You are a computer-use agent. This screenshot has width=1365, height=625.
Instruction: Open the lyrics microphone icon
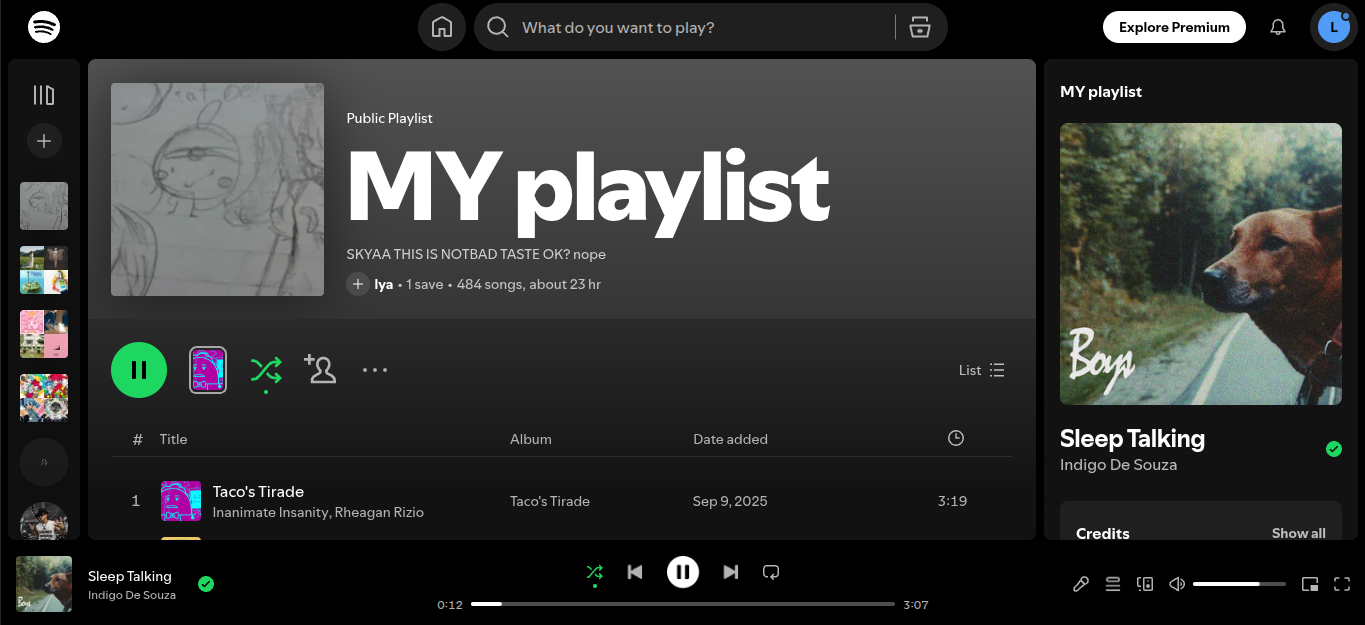click(1081, 584)
